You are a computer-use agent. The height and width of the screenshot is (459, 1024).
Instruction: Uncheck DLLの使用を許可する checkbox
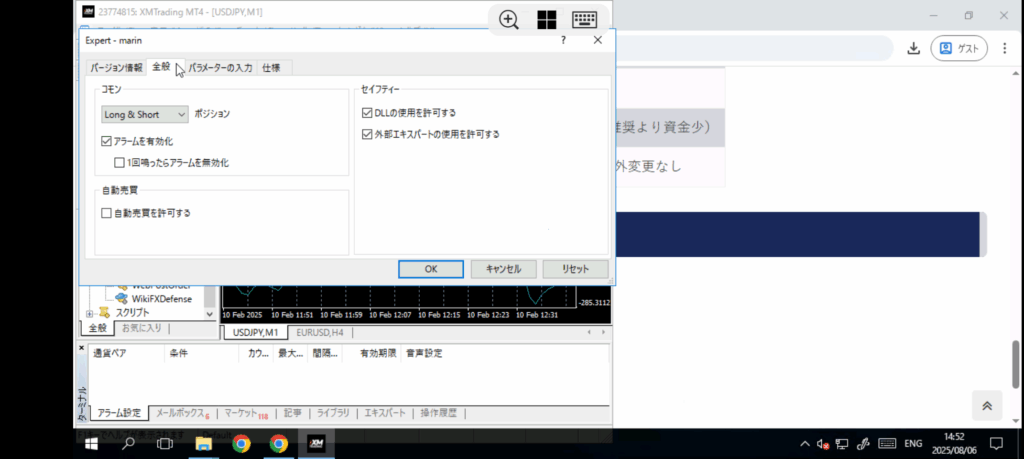367,113
